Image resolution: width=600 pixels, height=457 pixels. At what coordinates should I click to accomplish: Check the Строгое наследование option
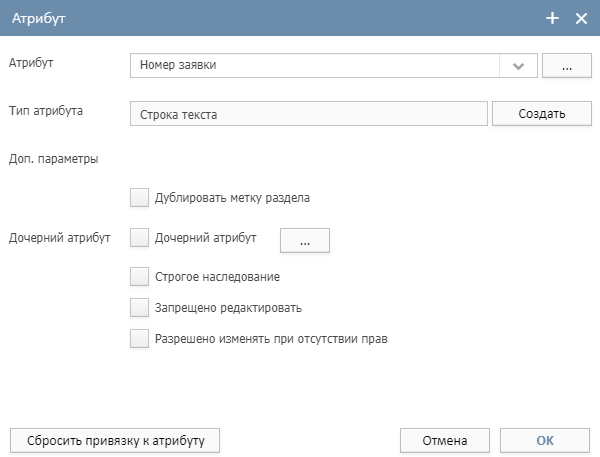(x=139, y=276)
